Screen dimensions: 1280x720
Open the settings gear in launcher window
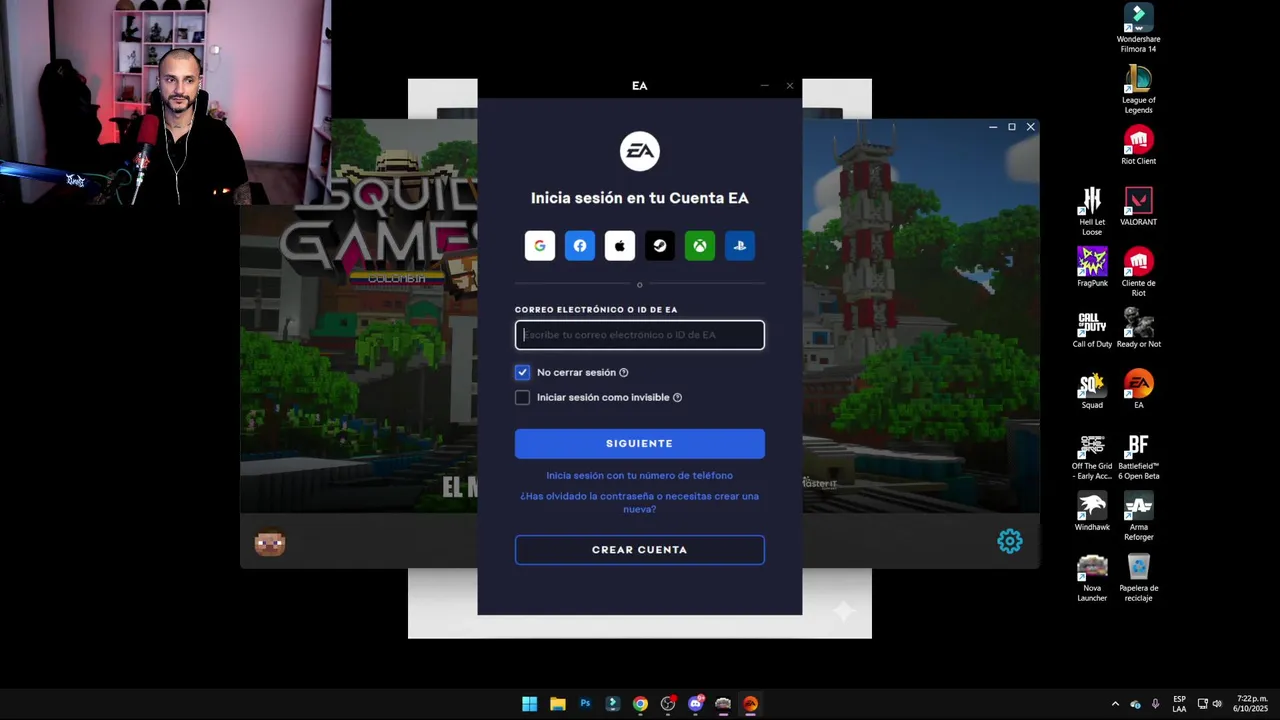pyautogui.click(x=1010, y=541)
